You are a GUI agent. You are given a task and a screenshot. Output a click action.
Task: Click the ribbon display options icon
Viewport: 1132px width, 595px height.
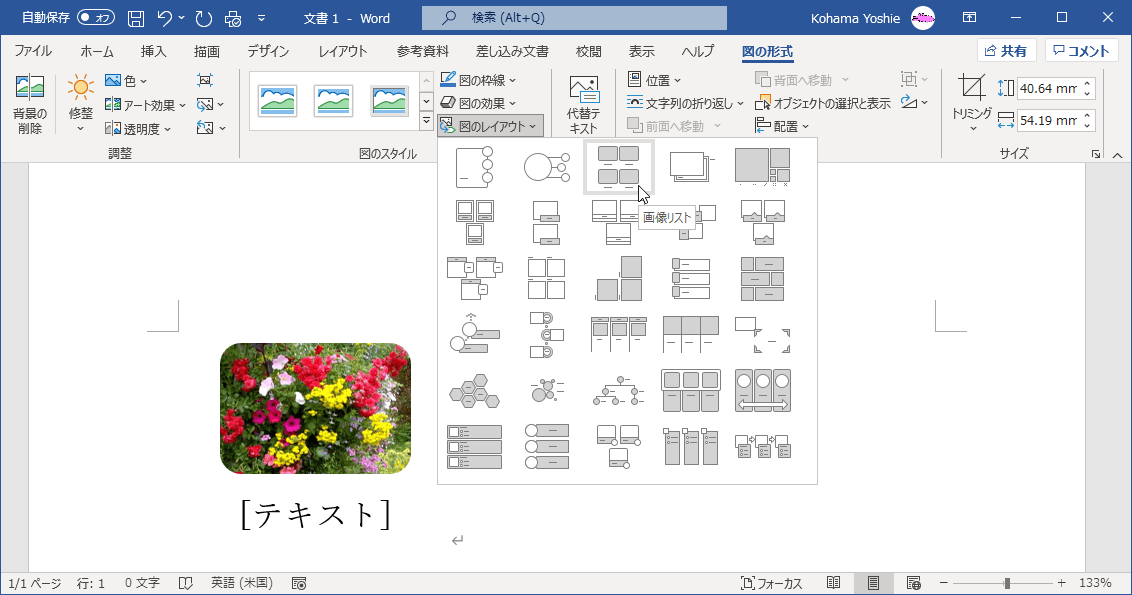point(969,18)
